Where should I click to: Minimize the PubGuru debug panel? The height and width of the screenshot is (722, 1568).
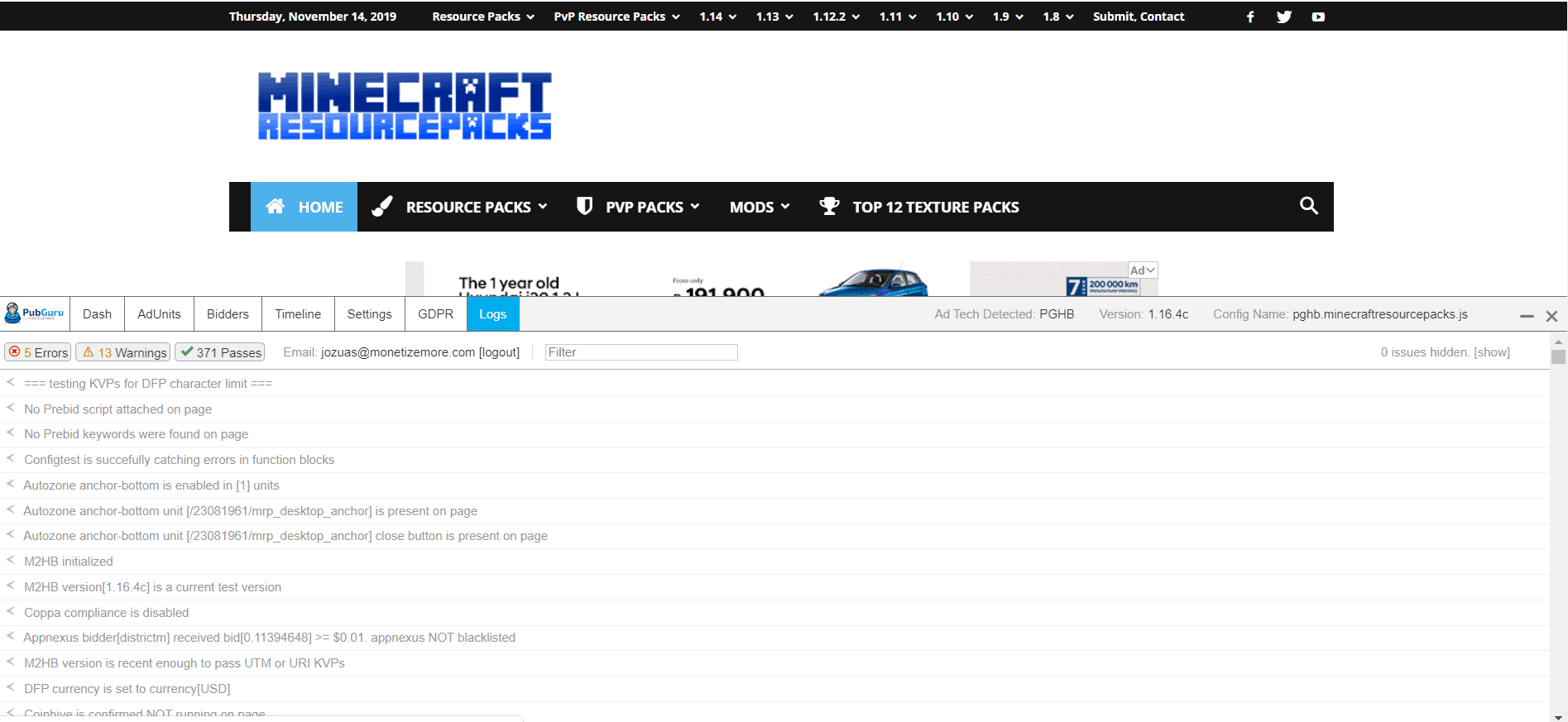pyautogui.click(x=1527, y=316)
